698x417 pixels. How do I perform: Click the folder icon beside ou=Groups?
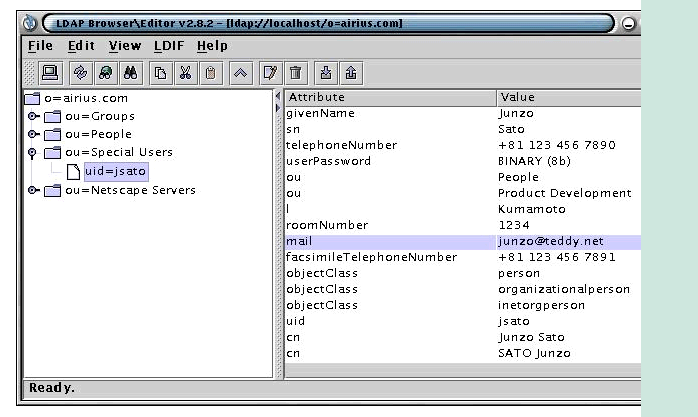[x=52, y=117]
